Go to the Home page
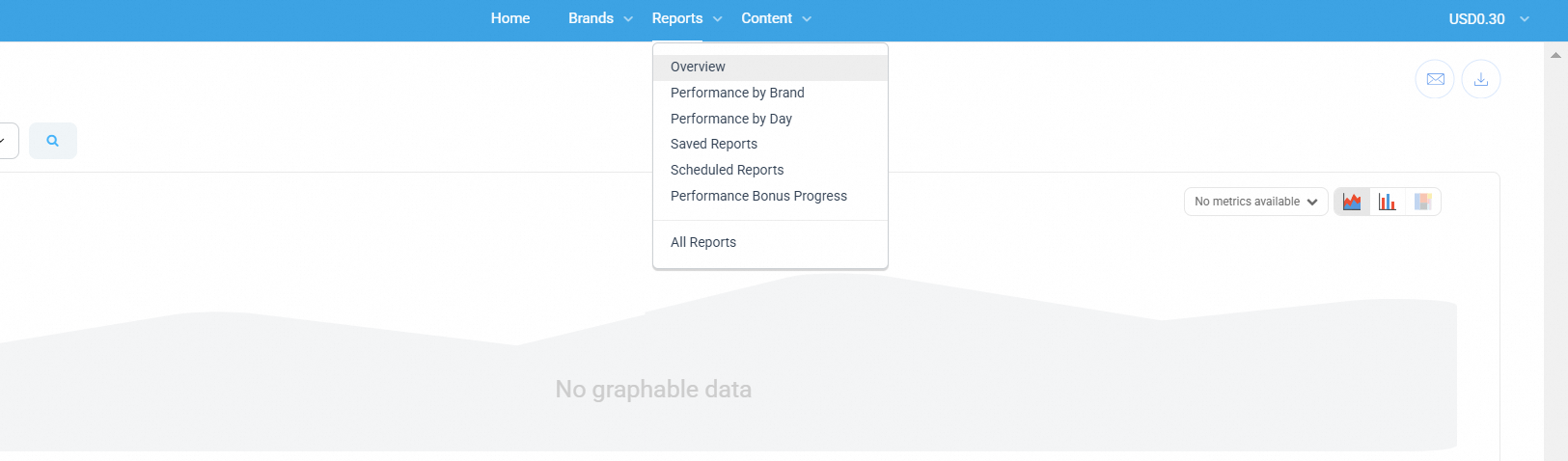This screenshot has height=461, width=1568. pos(509,18)
